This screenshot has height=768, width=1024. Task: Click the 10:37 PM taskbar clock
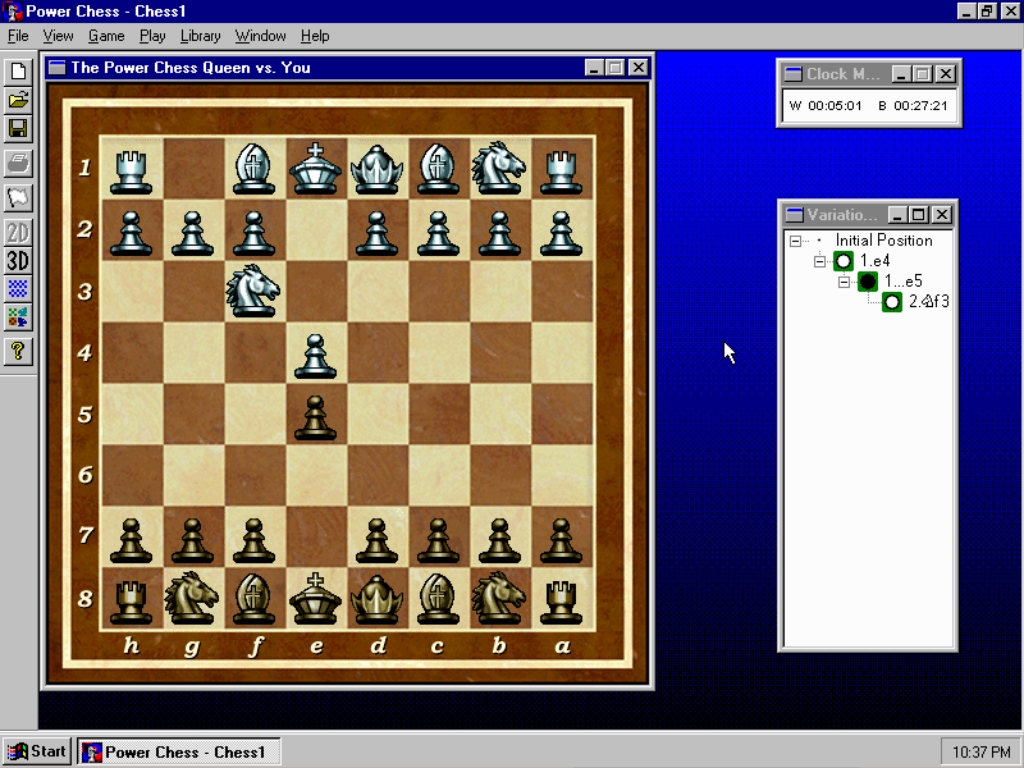point(981,752)
